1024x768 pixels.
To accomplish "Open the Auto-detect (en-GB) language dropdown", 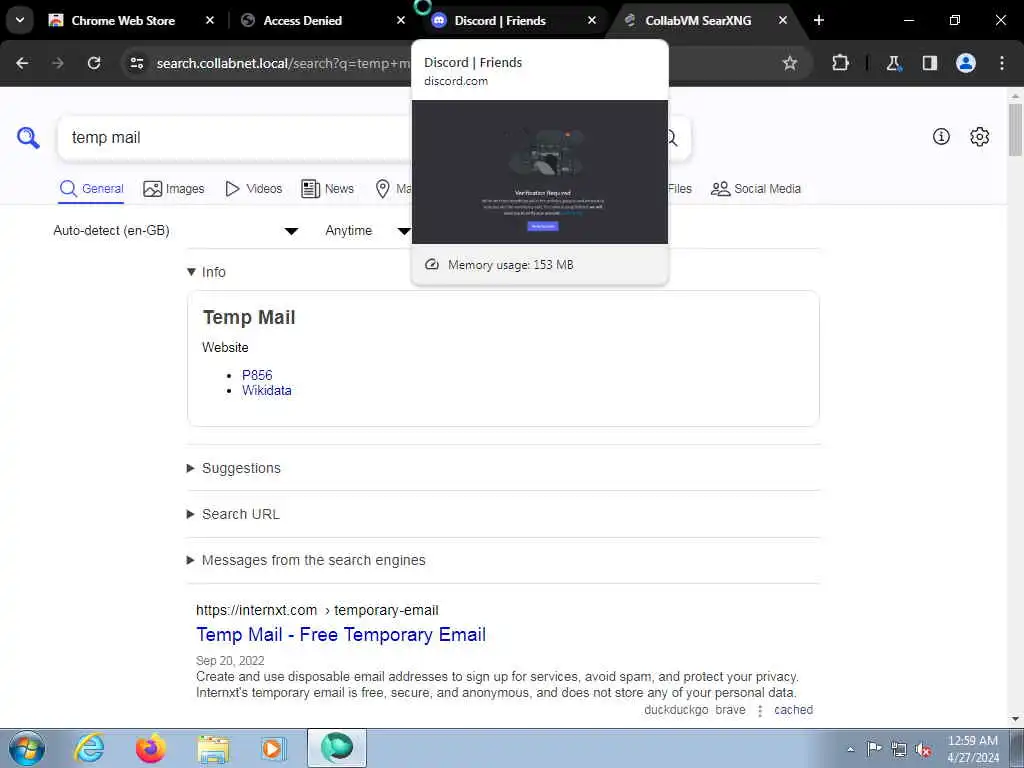I will click(x=176, y=231).
